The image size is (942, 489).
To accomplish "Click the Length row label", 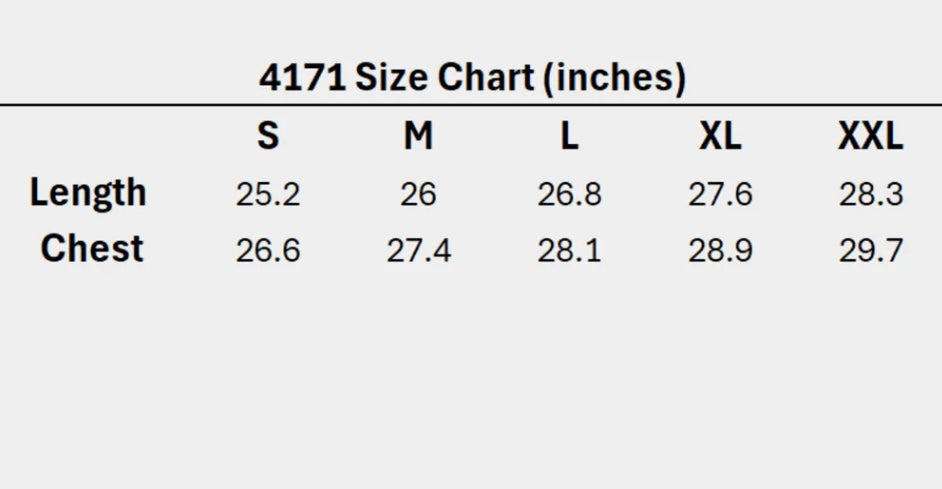I will point(88,192).
